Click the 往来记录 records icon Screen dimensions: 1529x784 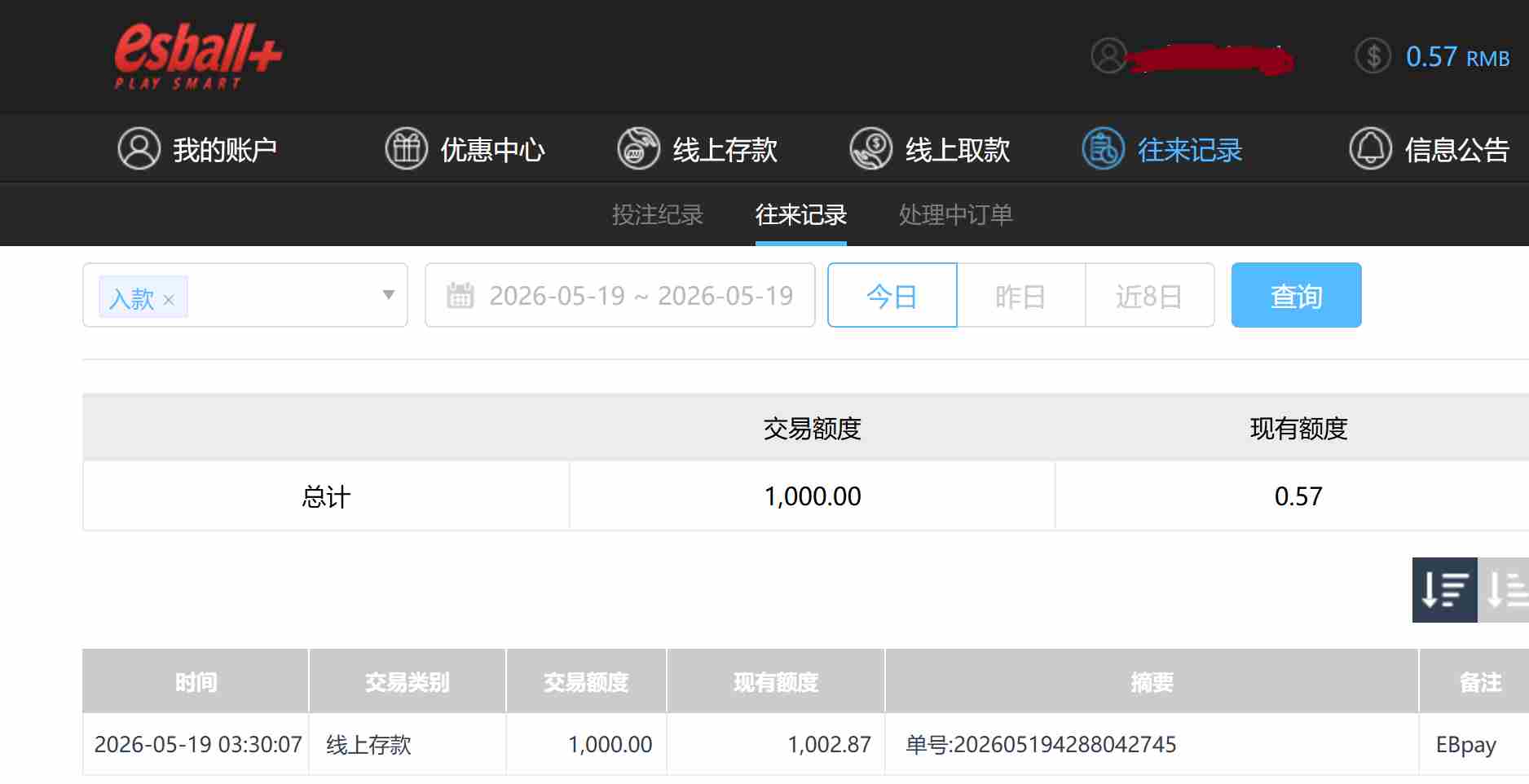1104,149
